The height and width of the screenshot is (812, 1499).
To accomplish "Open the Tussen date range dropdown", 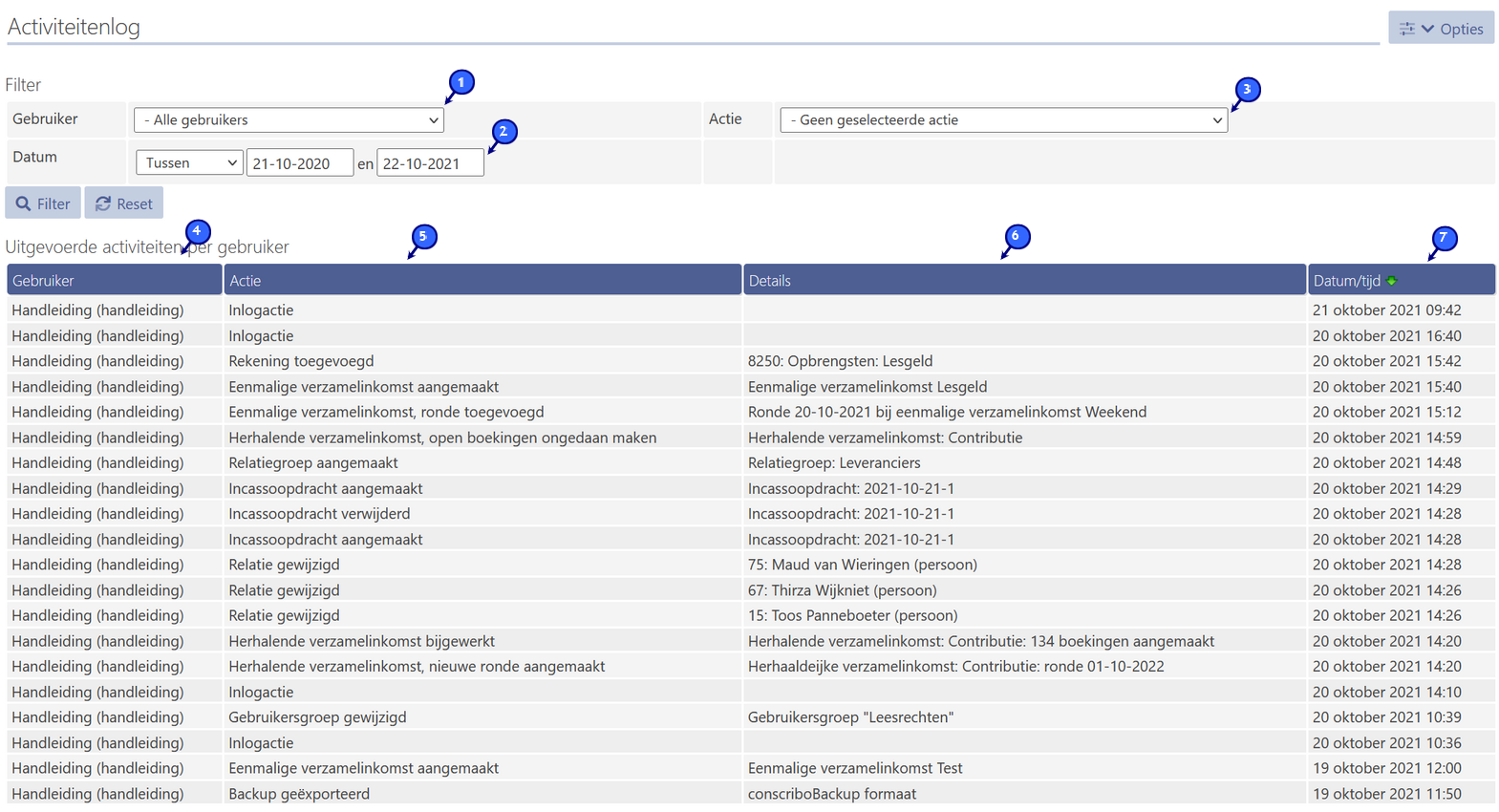I will (x=189, y=163).
